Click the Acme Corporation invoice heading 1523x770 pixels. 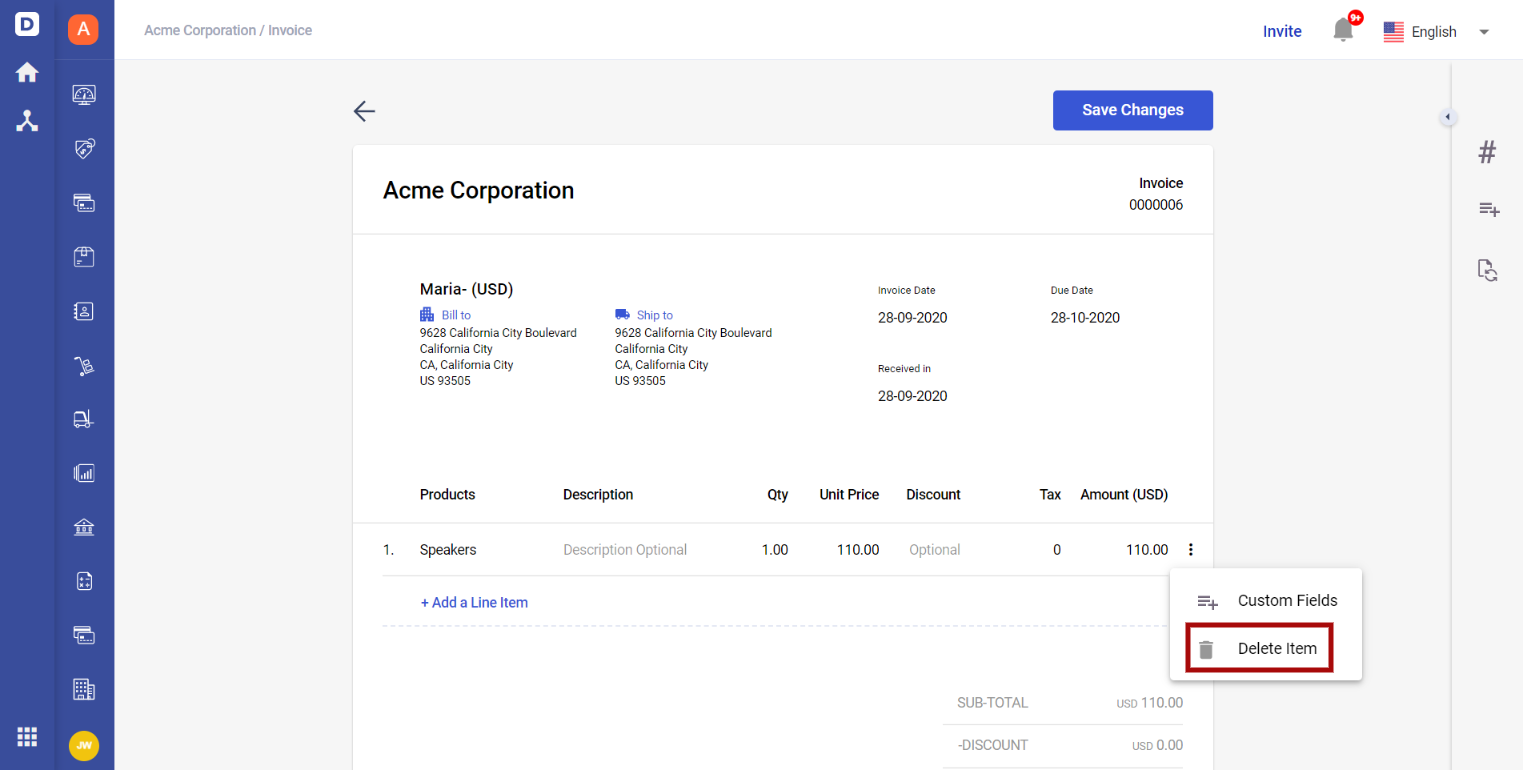479,191
